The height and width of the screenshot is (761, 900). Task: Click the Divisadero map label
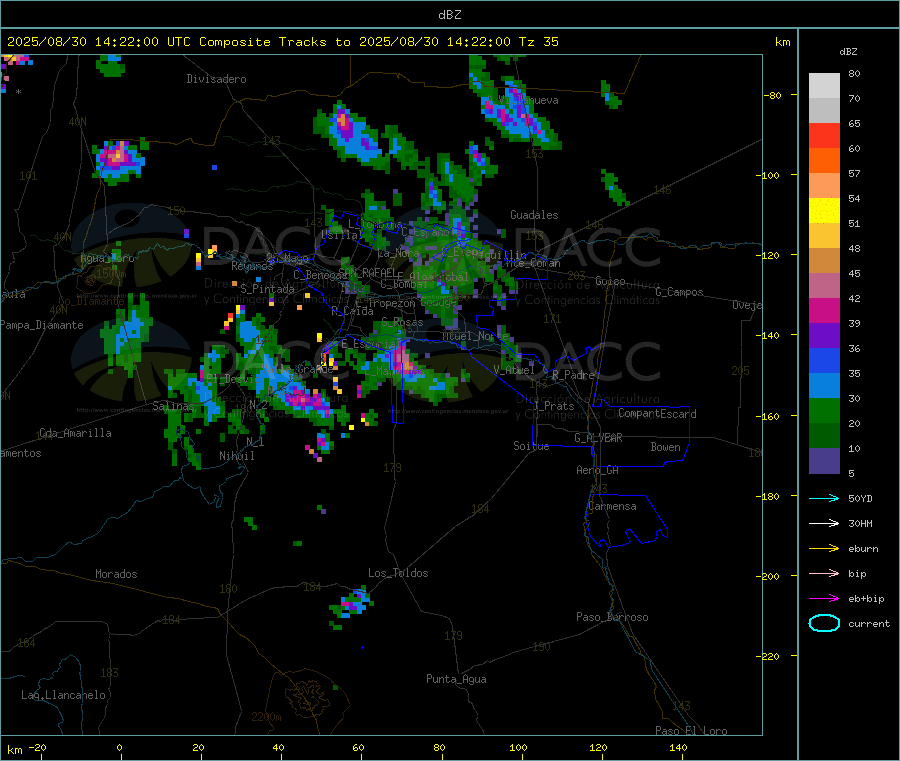(216, 79)
